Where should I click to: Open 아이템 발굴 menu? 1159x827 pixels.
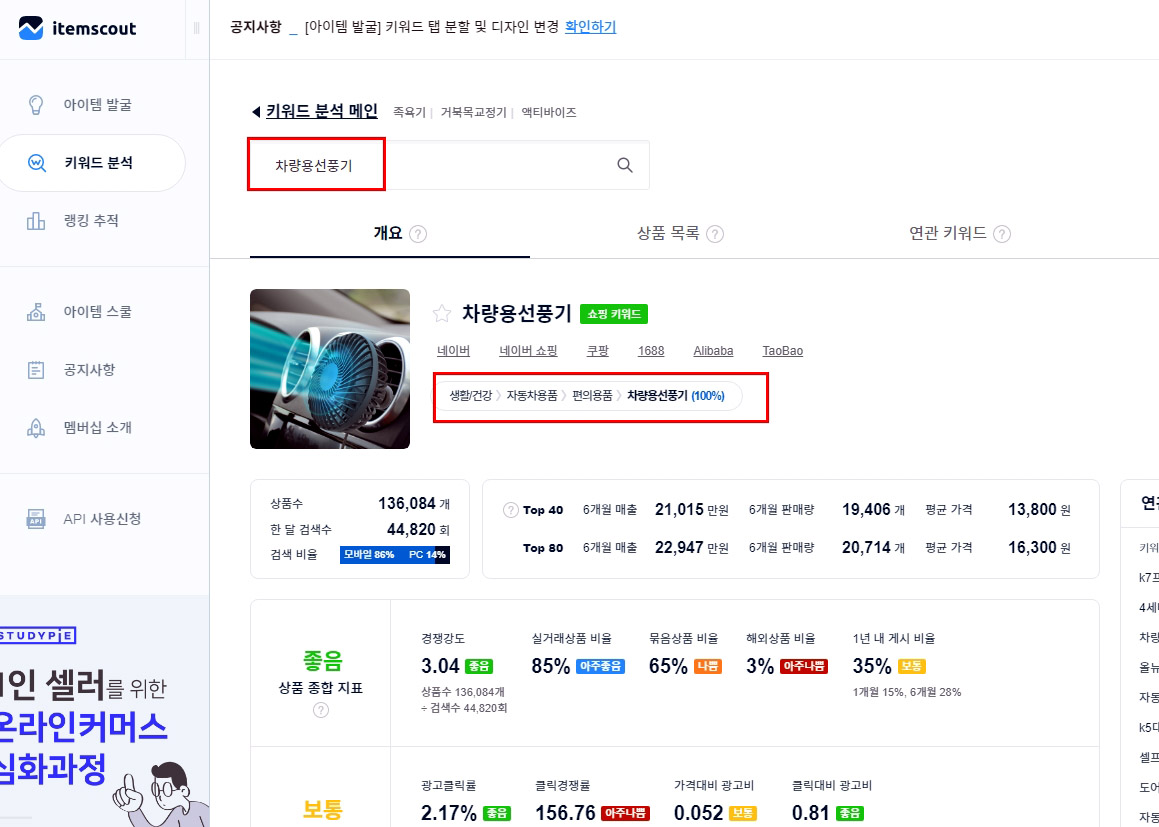(x=97, y=105)
